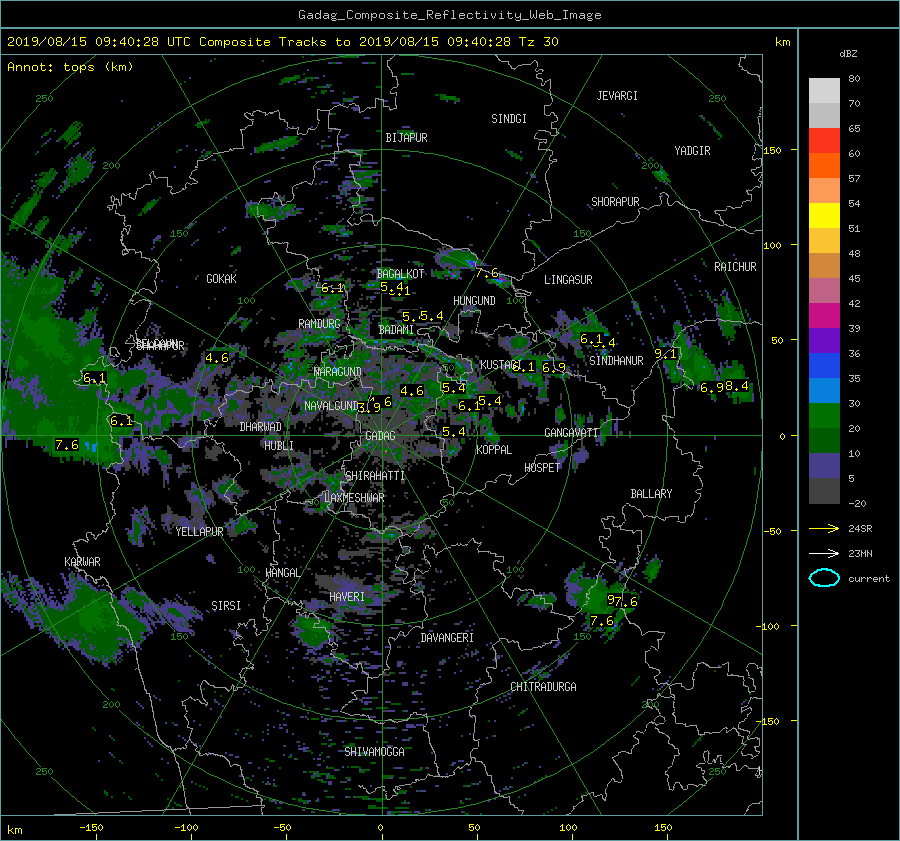
Task: Click the KARWAR city label
Action: [82, 562]
